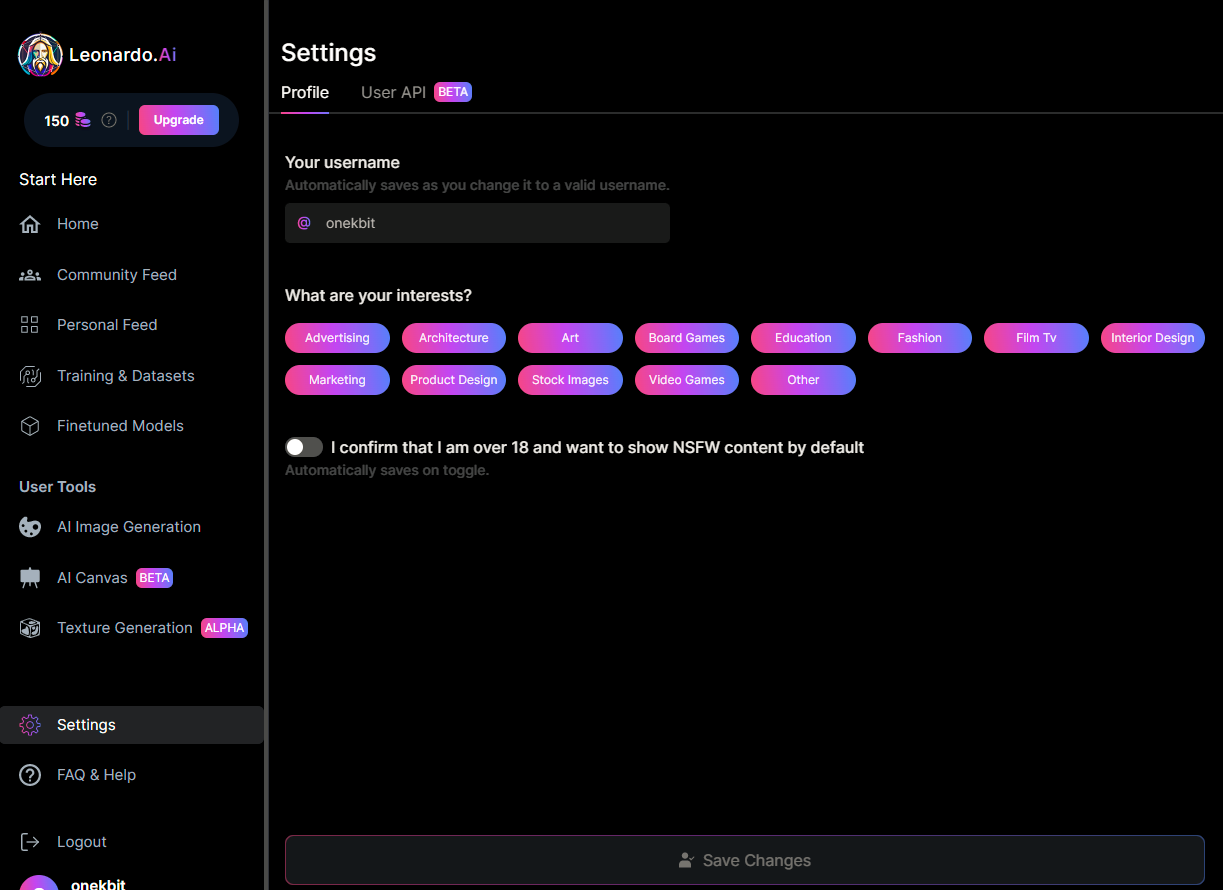Open FAQ & Help in sidebar
This screenshot has height=890, width=1223.
pyautogui.click(x=96, y=775)
